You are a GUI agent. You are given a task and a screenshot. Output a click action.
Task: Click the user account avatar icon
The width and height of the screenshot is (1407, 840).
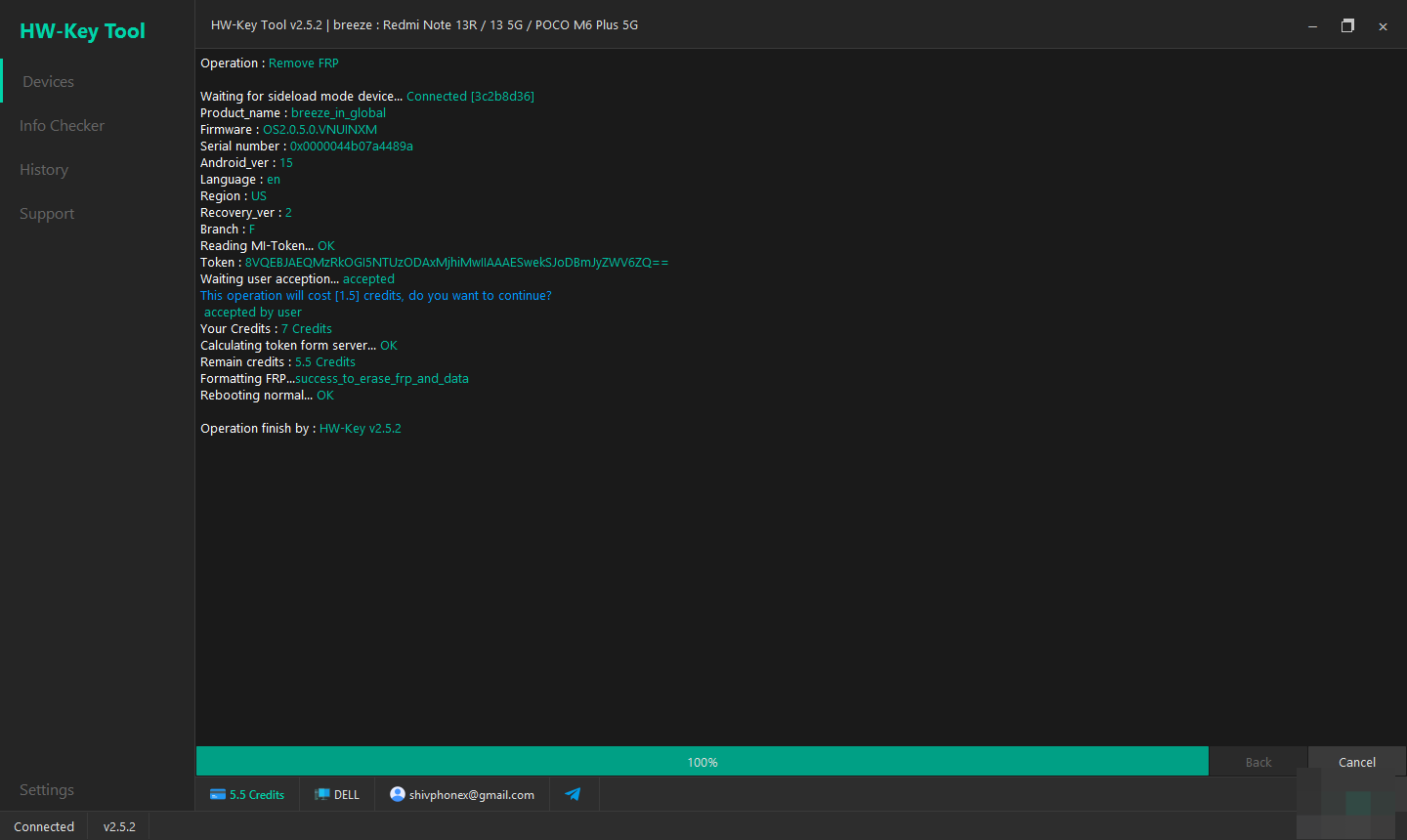pyautogui.click(x=397, y=794)
